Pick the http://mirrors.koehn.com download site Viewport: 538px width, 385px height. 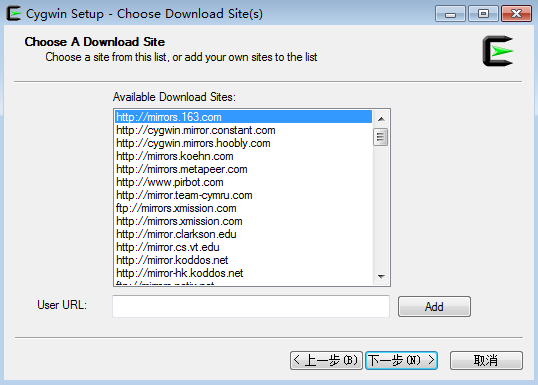244,156
